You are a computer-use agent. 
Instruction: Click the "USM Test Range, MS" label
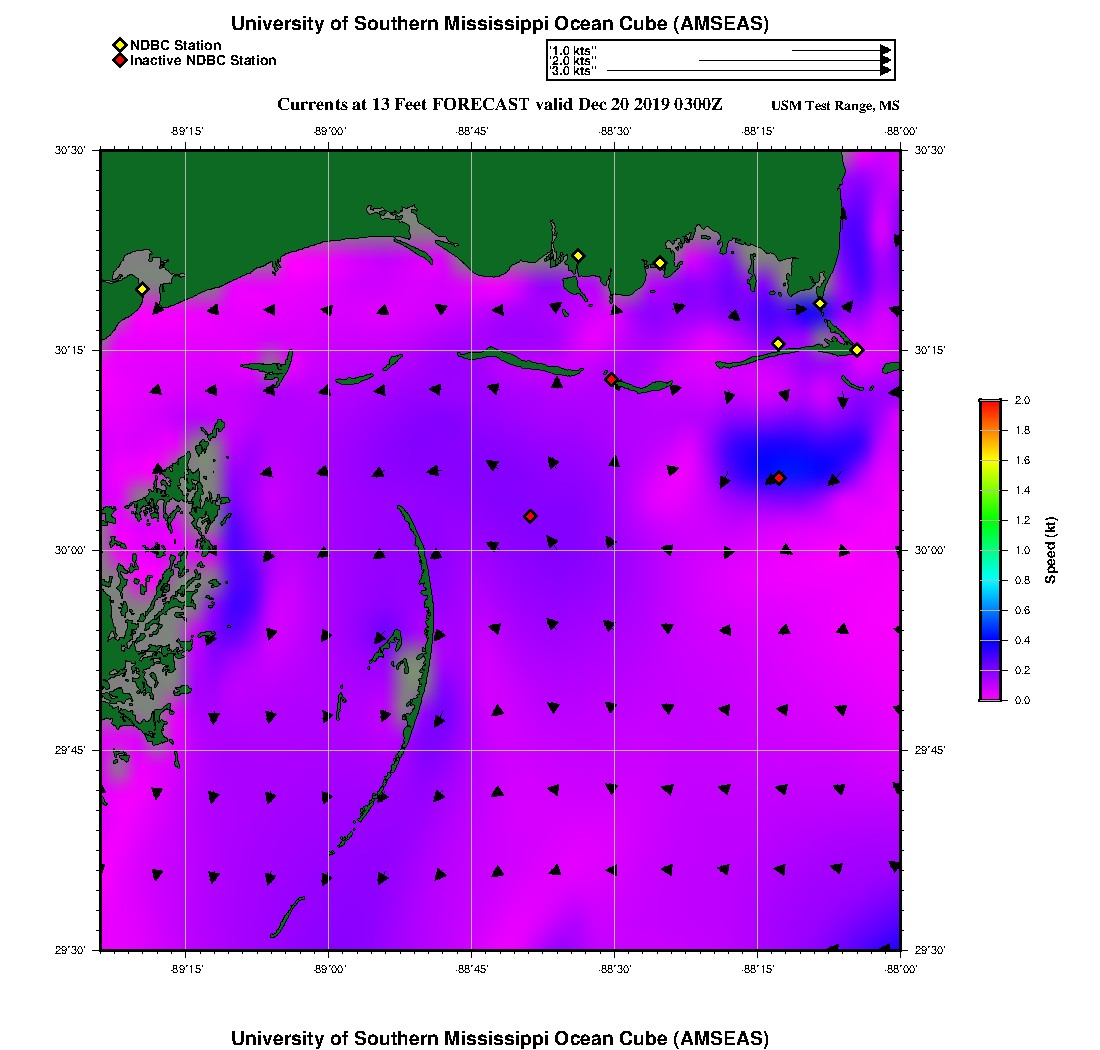pyautogui.click(x=835, y=106)
